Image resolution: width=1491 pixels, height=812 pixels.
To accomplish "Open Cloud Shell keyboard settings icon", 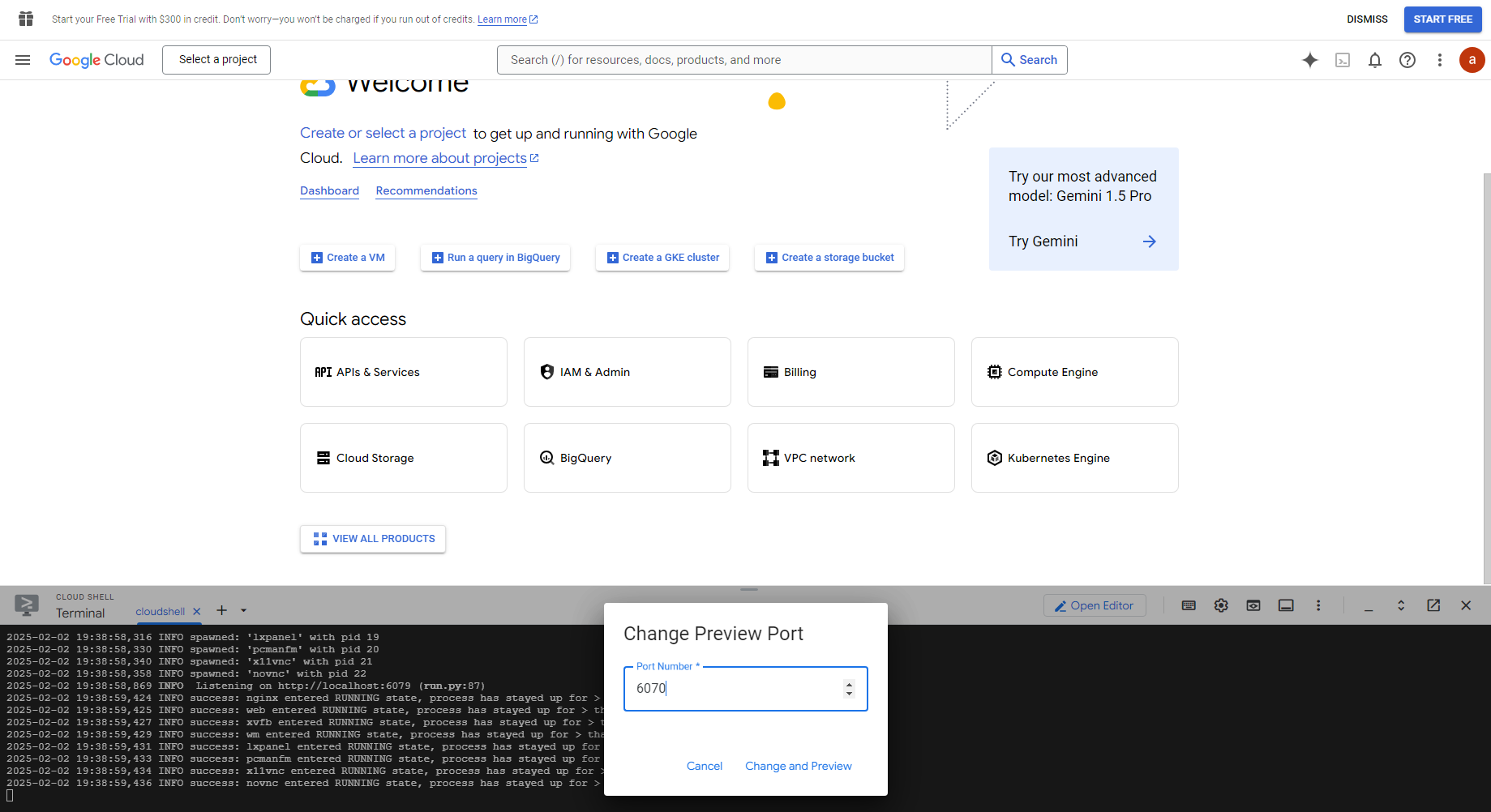I will pos(1189,605).
